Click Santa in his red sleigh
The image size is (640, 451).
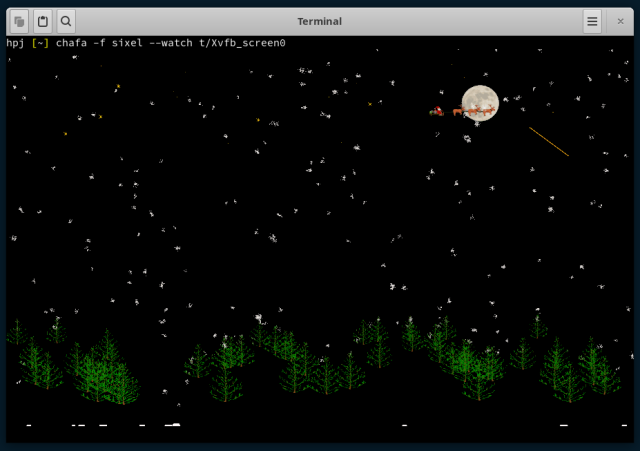pos(436,112)
